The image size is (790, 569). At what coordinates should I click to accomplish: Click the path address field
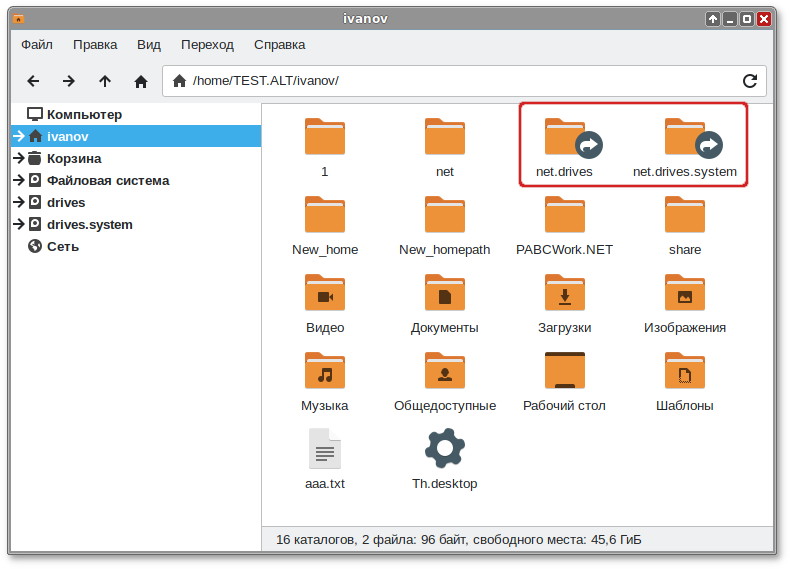(x=450, y=81)
